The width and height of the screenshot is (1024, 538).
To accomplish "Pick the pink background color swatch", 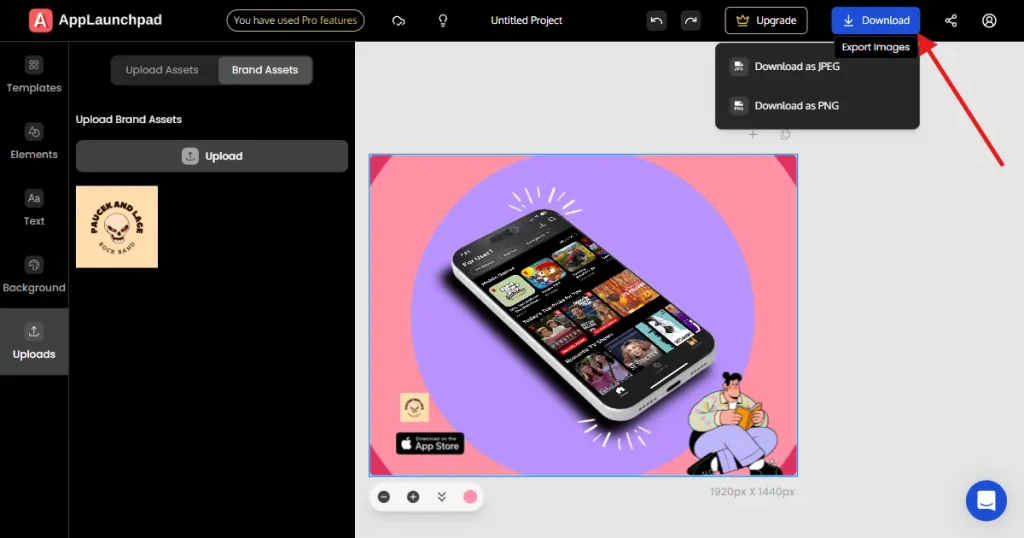I will (x=470, y=497).
